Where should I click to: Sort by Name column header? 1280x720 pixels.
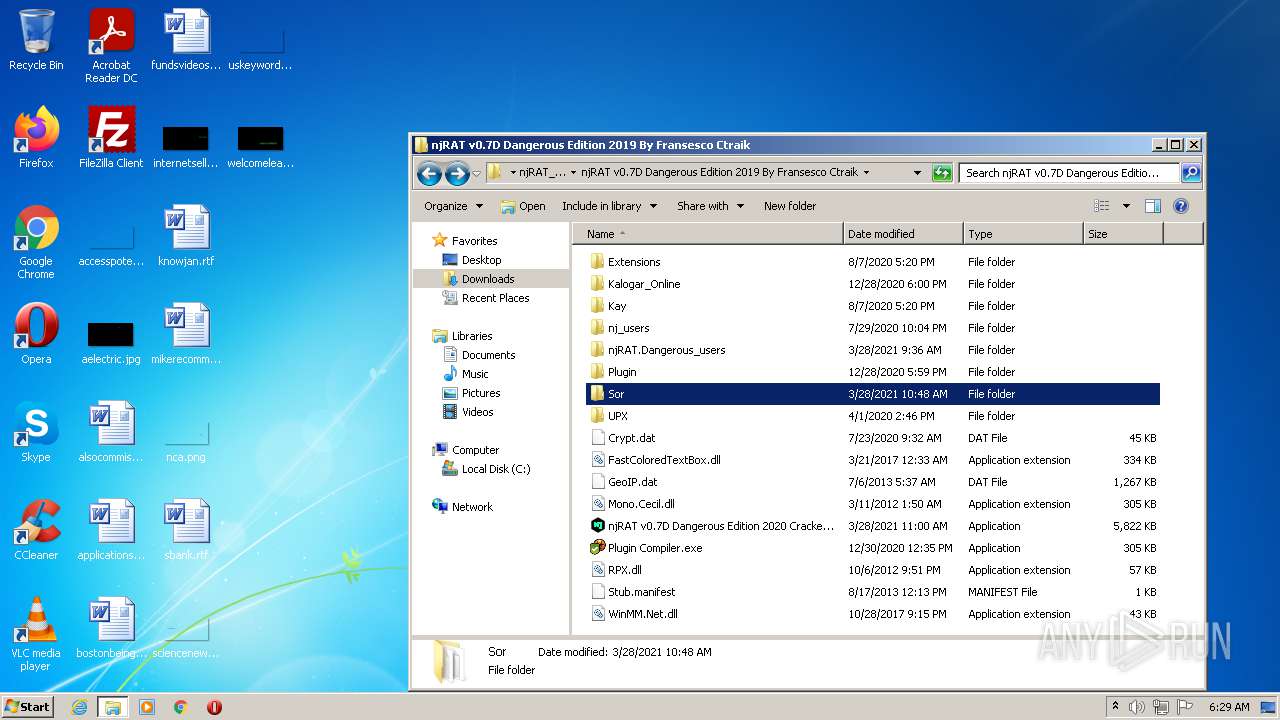tap(708, 234)
